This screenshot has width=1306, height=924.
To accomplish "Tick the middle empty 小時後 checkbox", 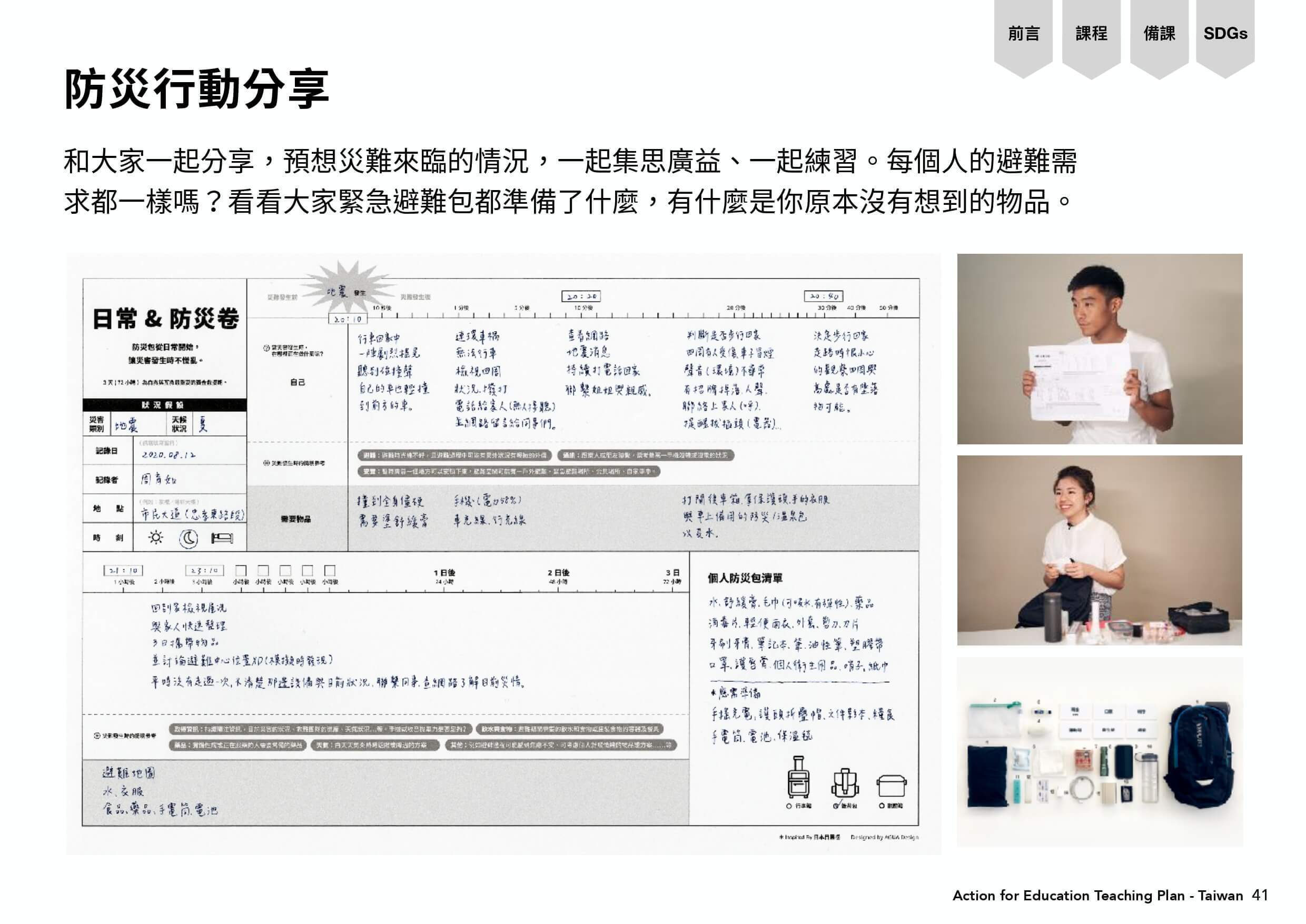I will 285,570.
